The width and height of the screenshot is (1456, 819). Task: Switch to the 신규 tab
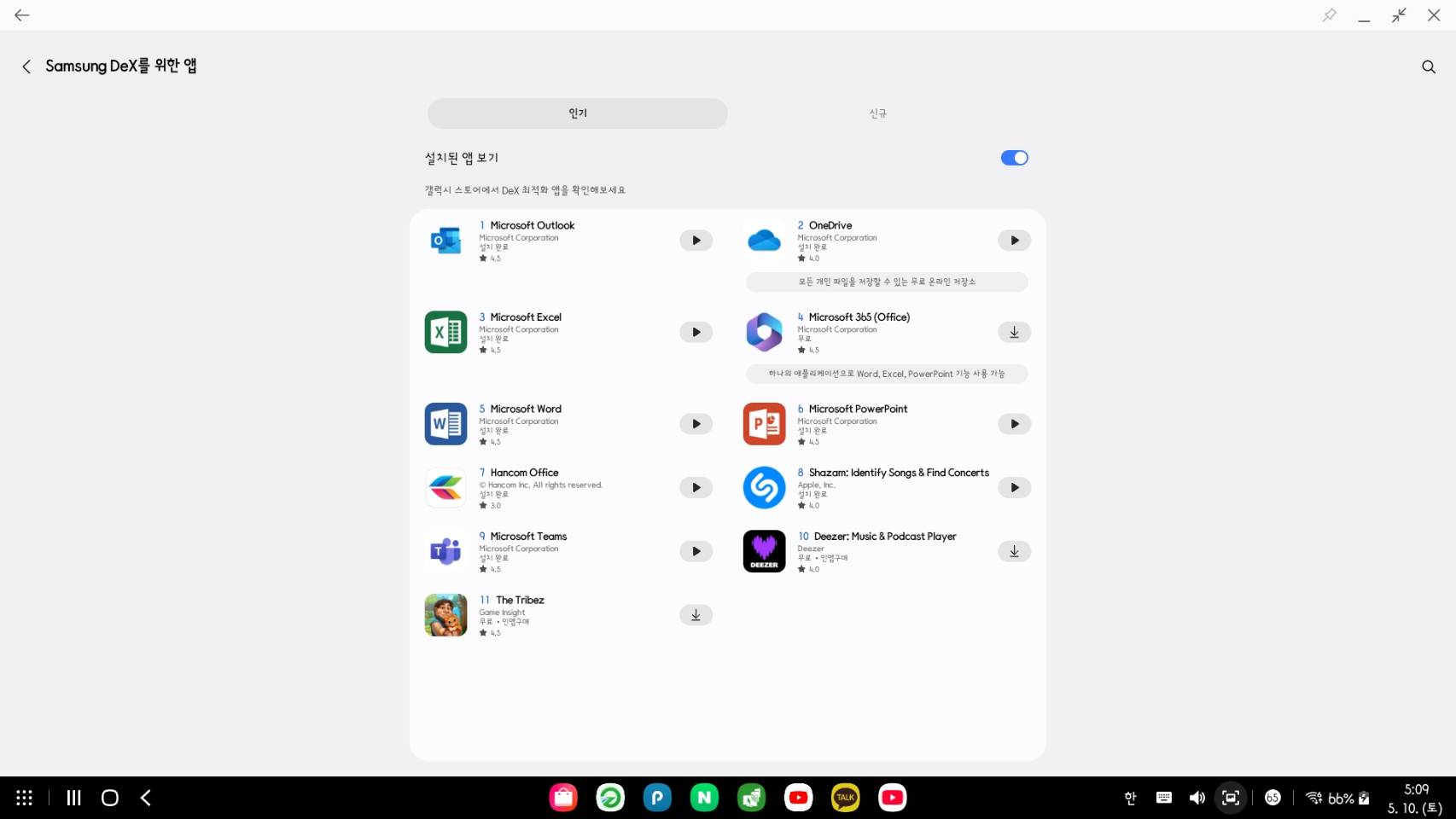878,113
